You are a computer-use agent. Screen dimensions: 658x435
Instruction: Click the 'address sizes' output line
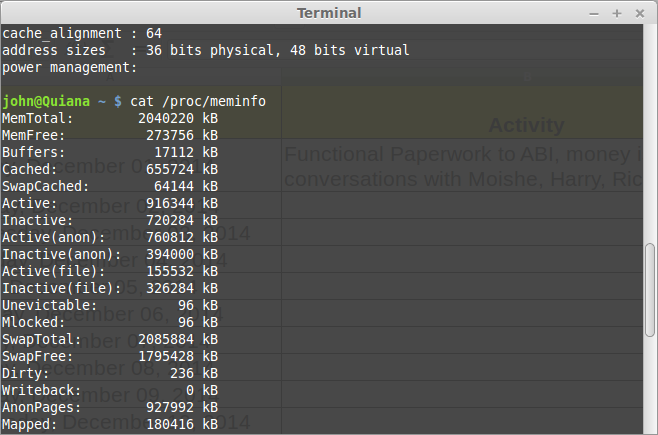[206, 50]
